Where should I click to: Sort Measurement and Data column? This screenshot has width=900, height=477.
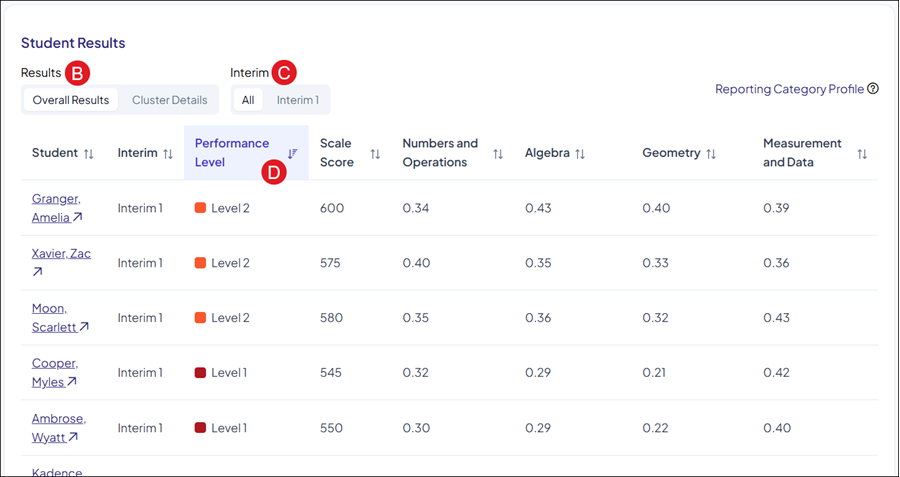pos(862,153)
